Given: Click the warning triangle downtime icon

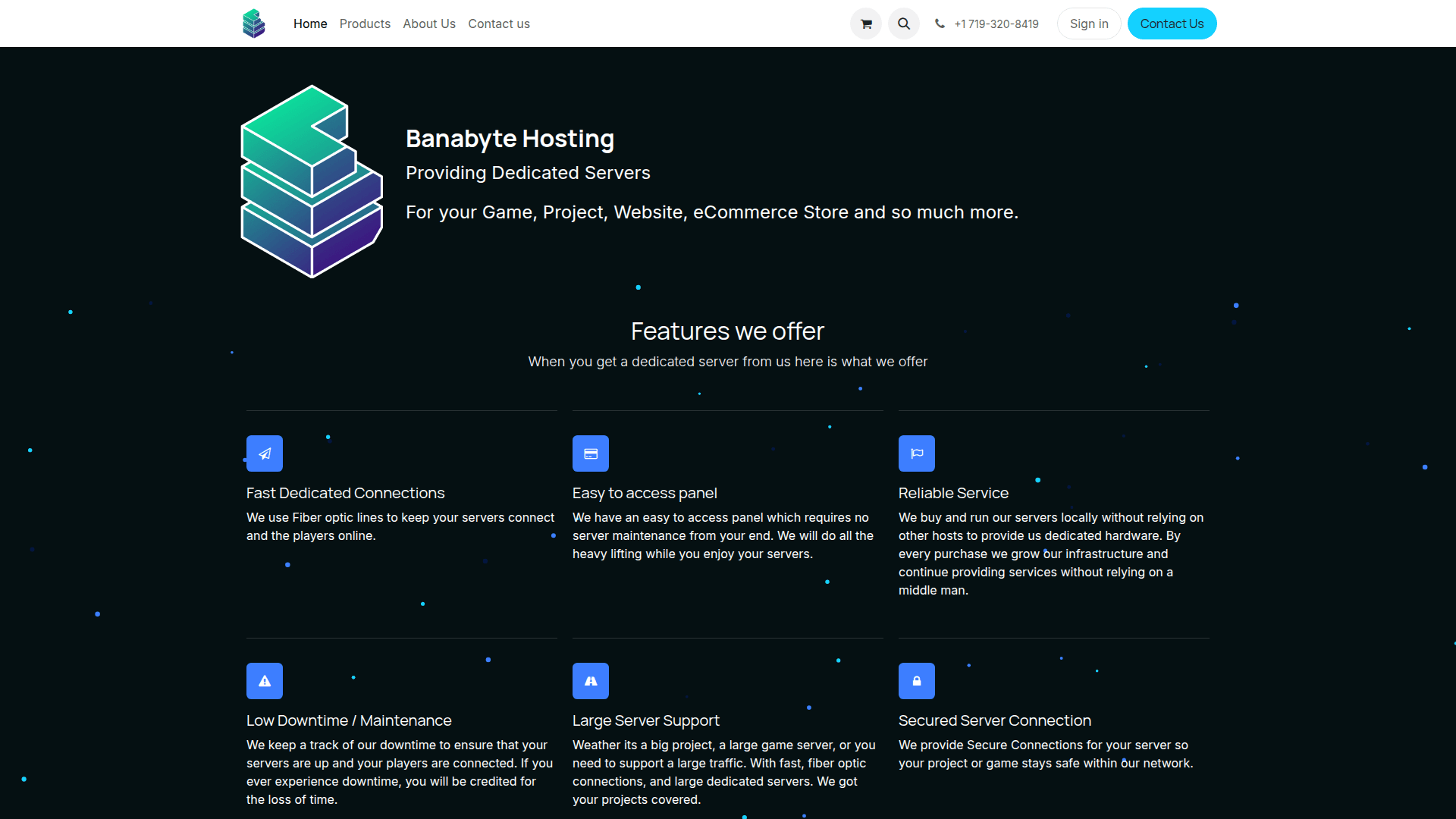Looking at the screenshot, I should pos(265,681).
